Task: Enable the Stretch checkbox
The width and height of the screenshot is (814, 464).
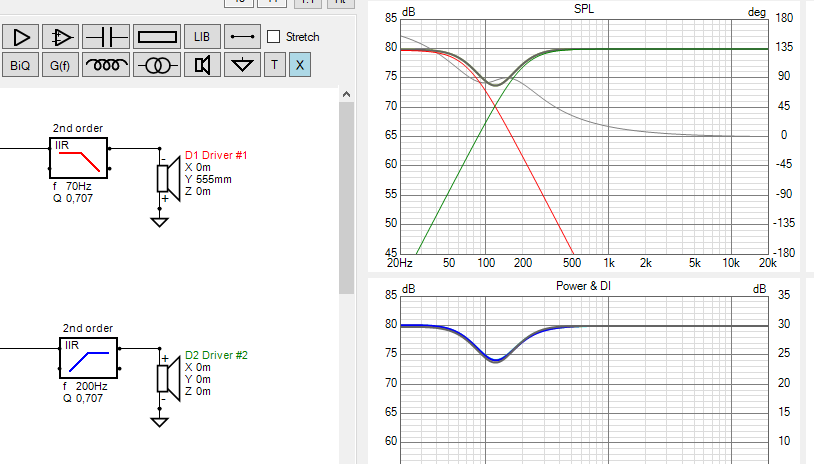Action: 275,37
